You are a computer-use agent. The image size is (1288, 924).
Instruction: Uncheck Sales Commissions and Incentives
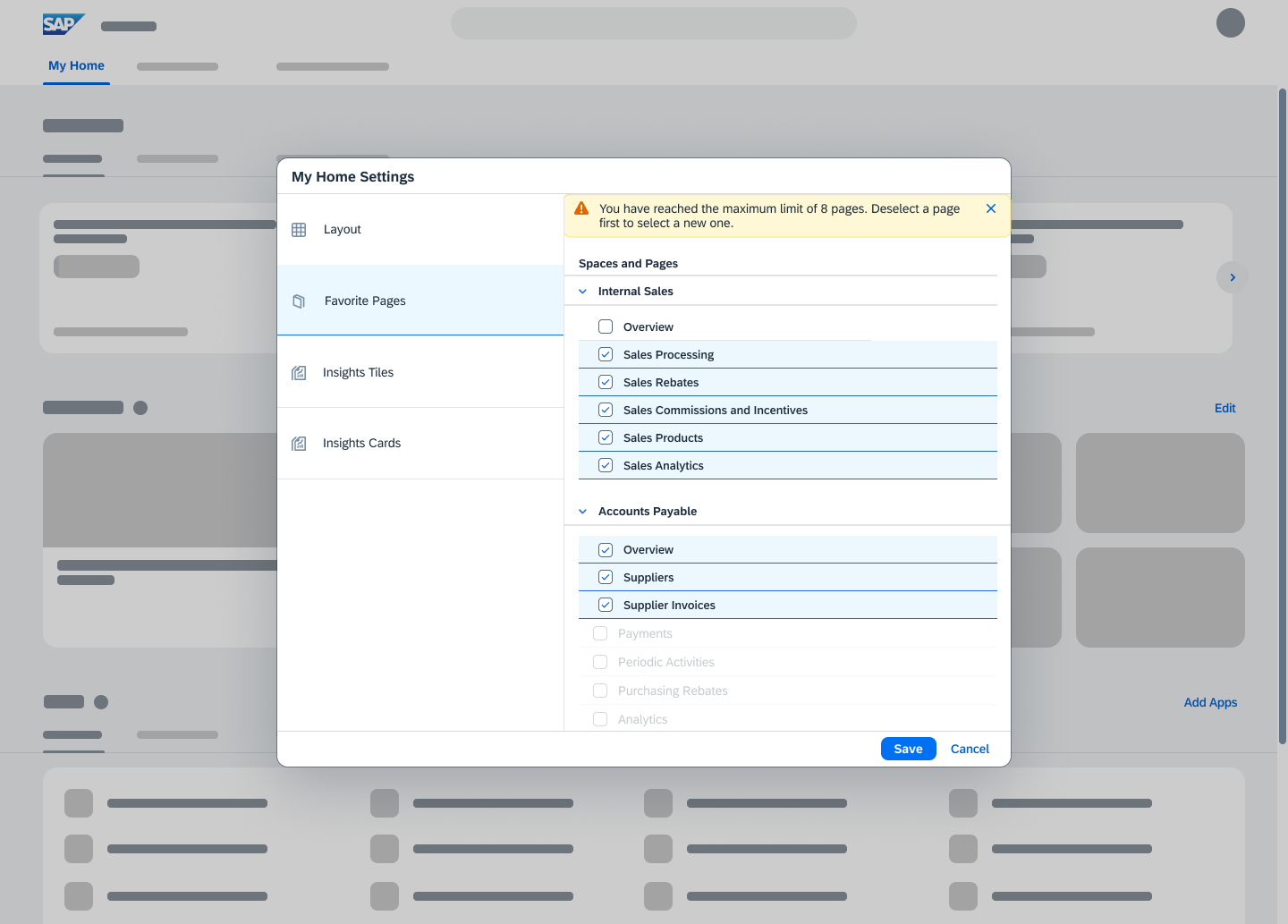coord(606,410)
